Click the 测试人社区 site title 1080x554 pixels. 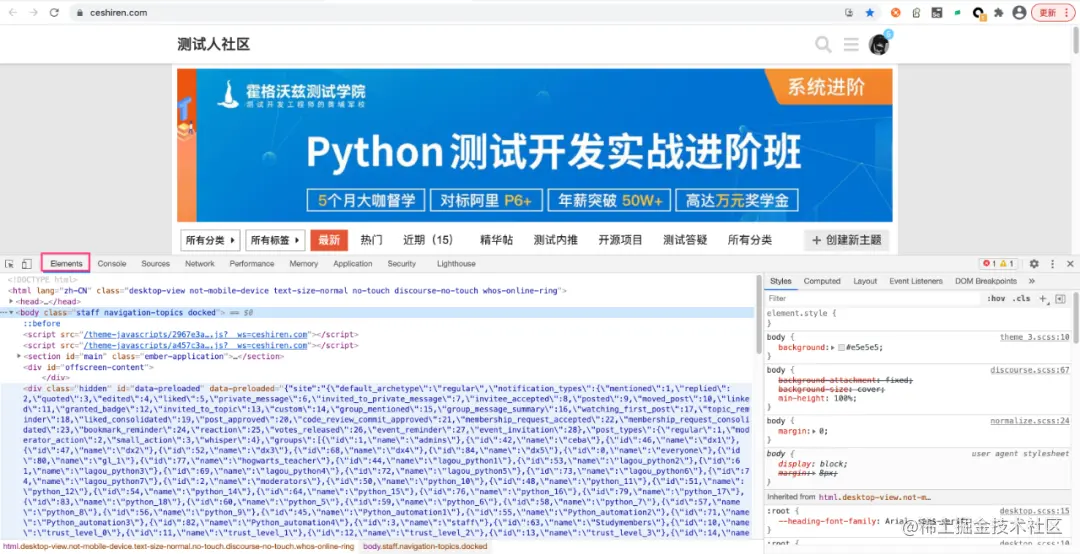(x=214, y=45)
